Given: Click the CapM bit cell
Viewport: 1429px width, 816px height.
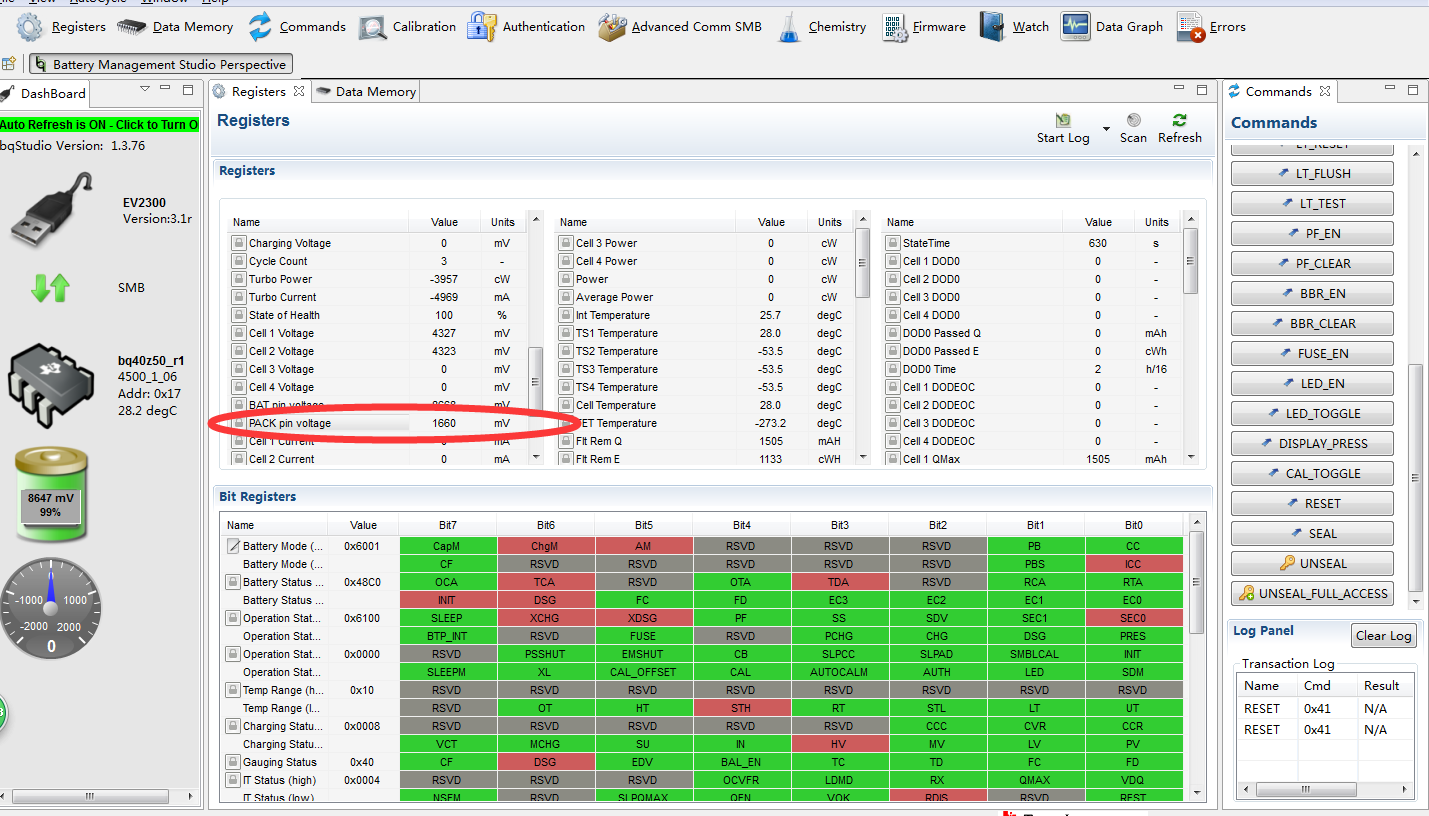Looking at the screenshot, I should pos(447,546).
